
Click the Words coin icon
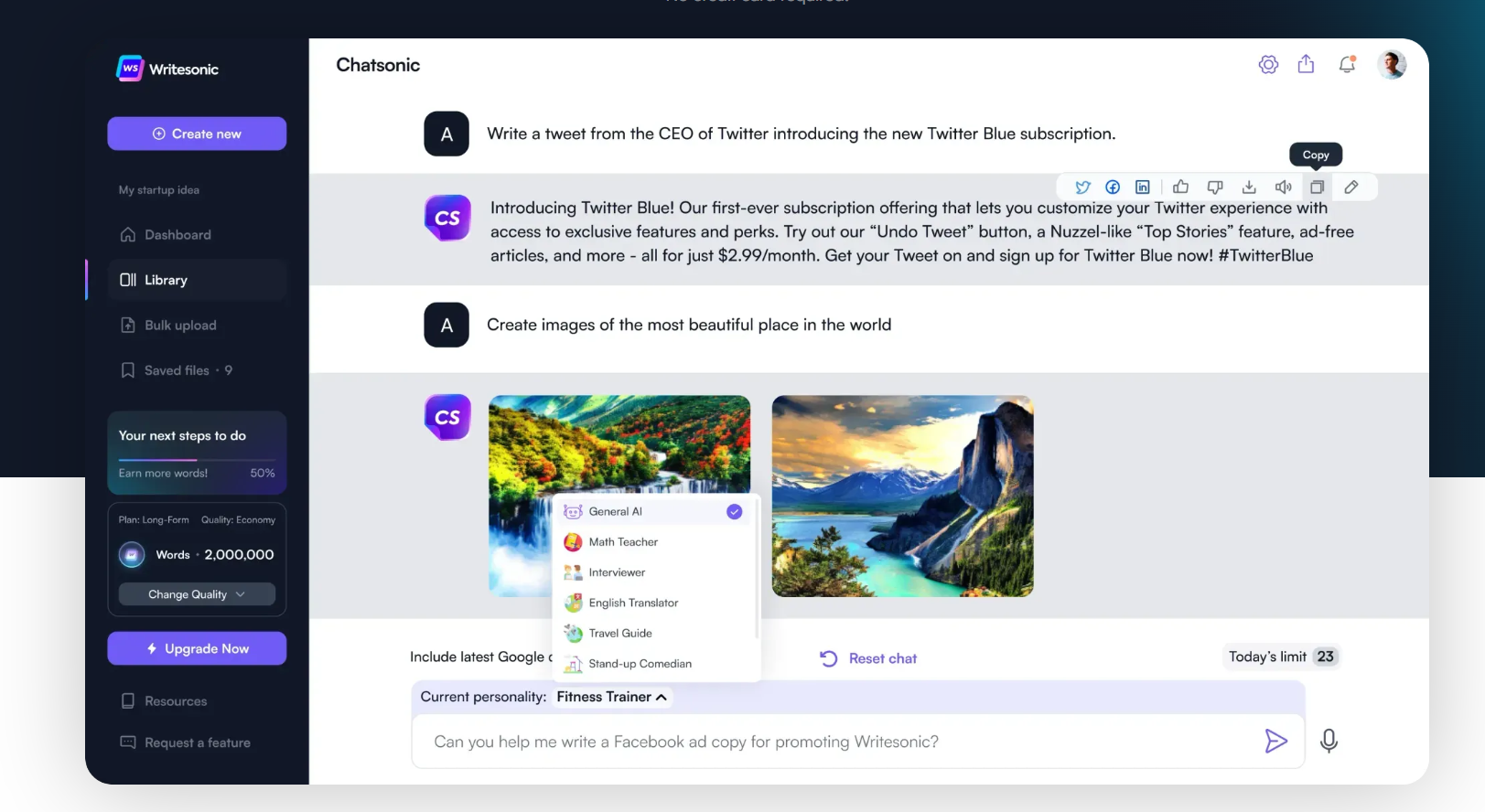(132, 555)
